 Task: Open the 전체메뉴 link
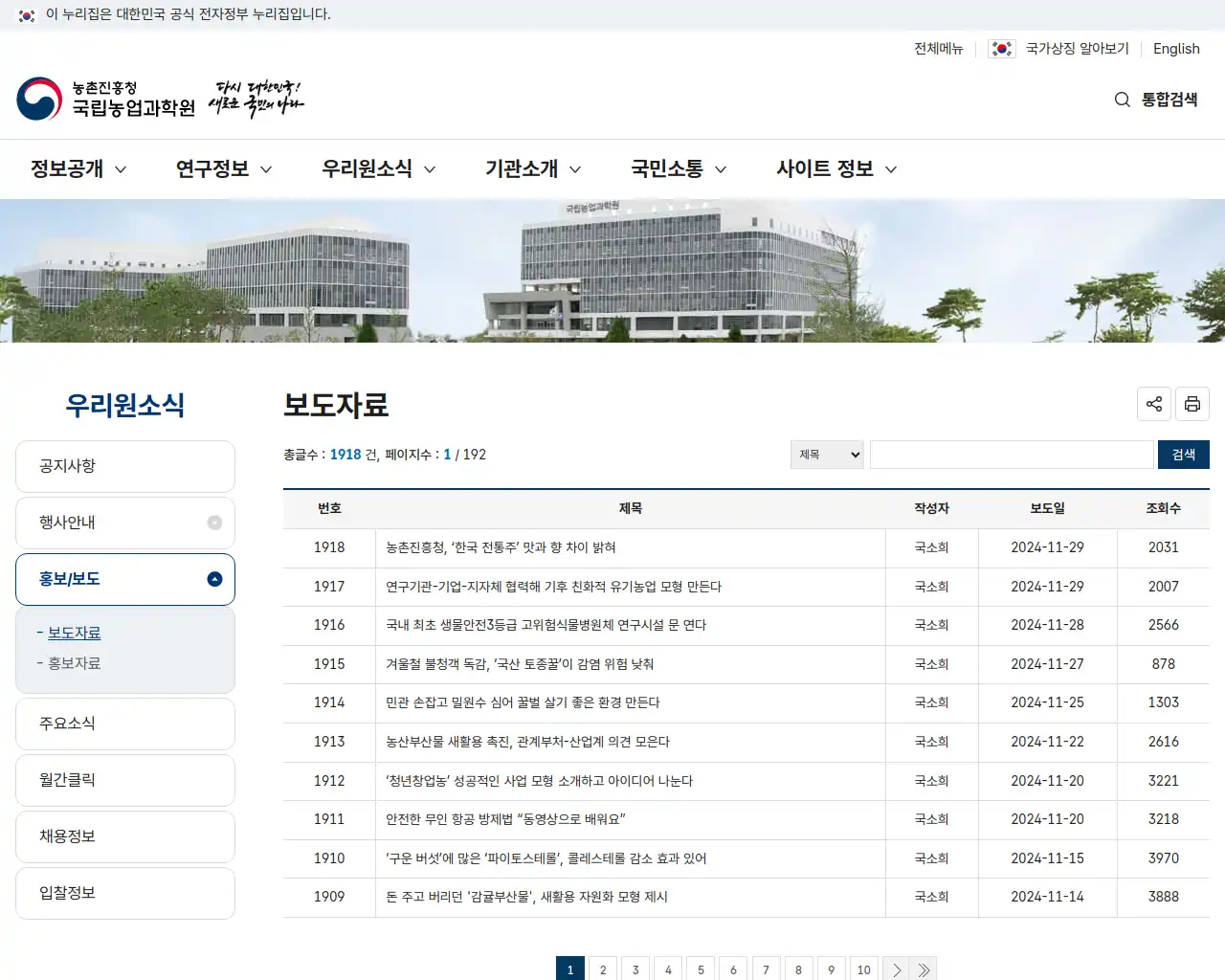point(938,49)
